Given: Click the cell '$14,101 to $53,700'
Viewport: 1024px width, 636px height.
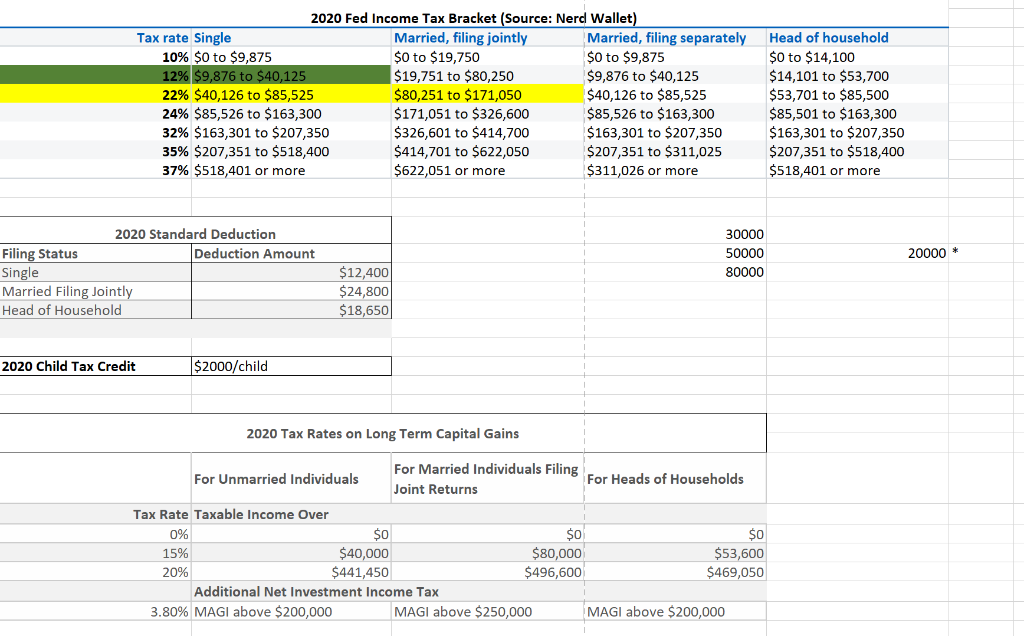Looking at the screenshot, I should [x=857, y=76].
